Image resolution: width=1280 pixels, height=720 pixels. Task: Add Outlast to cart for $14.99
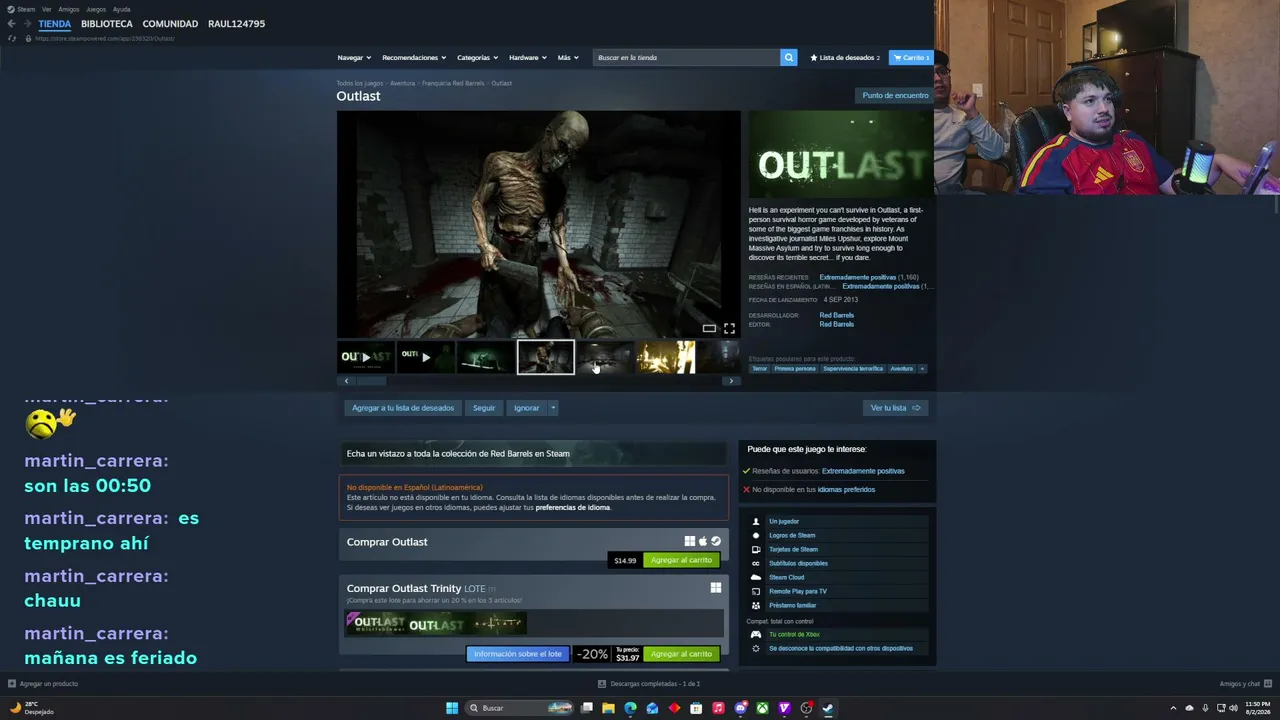tap(681, 560)
